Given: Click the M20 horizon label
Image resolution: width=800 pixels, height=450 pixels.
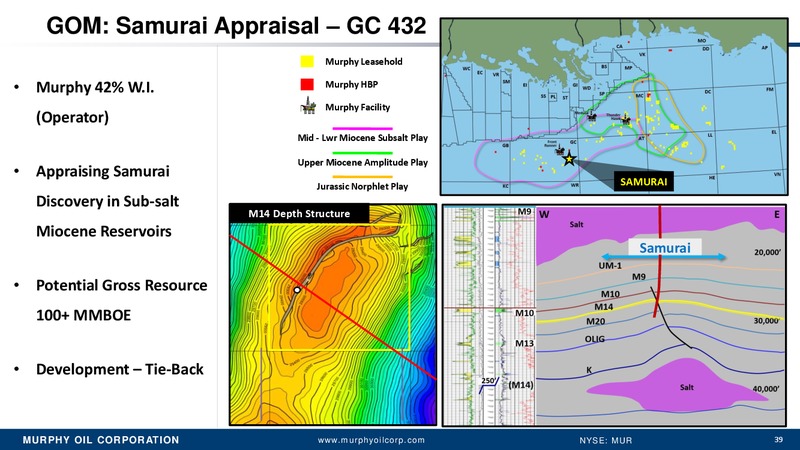Looking at the screenshot, I should (595, 321).
